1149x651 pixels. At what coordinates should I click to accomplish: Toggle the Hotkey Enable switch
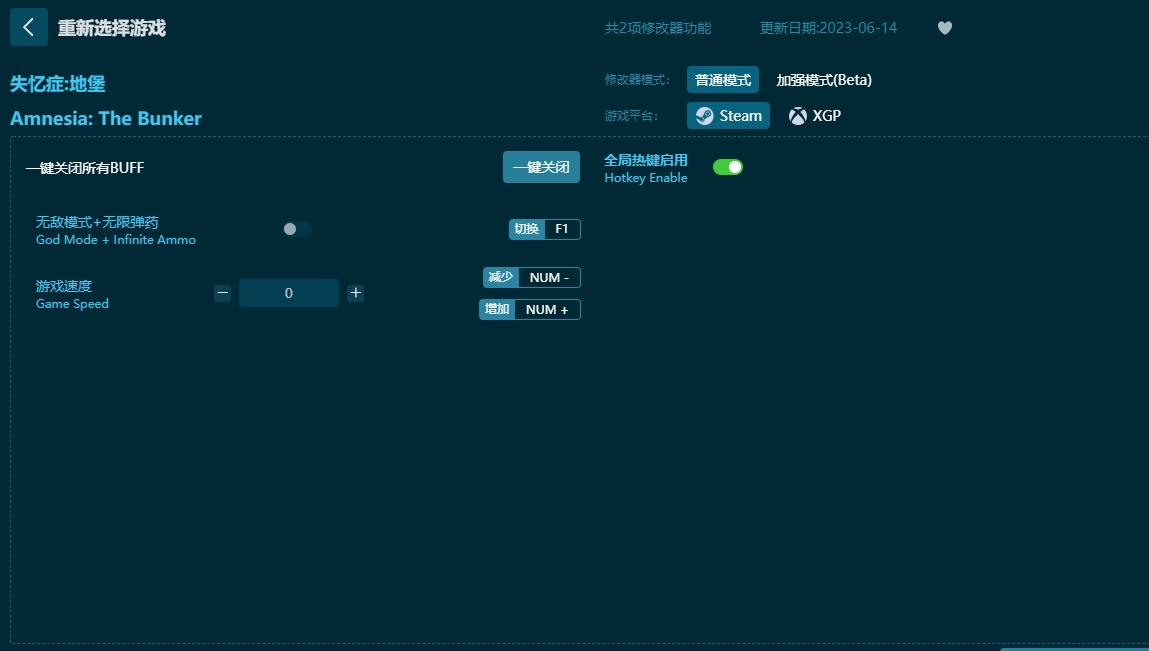pyautogui.click(x=728, y=167)
